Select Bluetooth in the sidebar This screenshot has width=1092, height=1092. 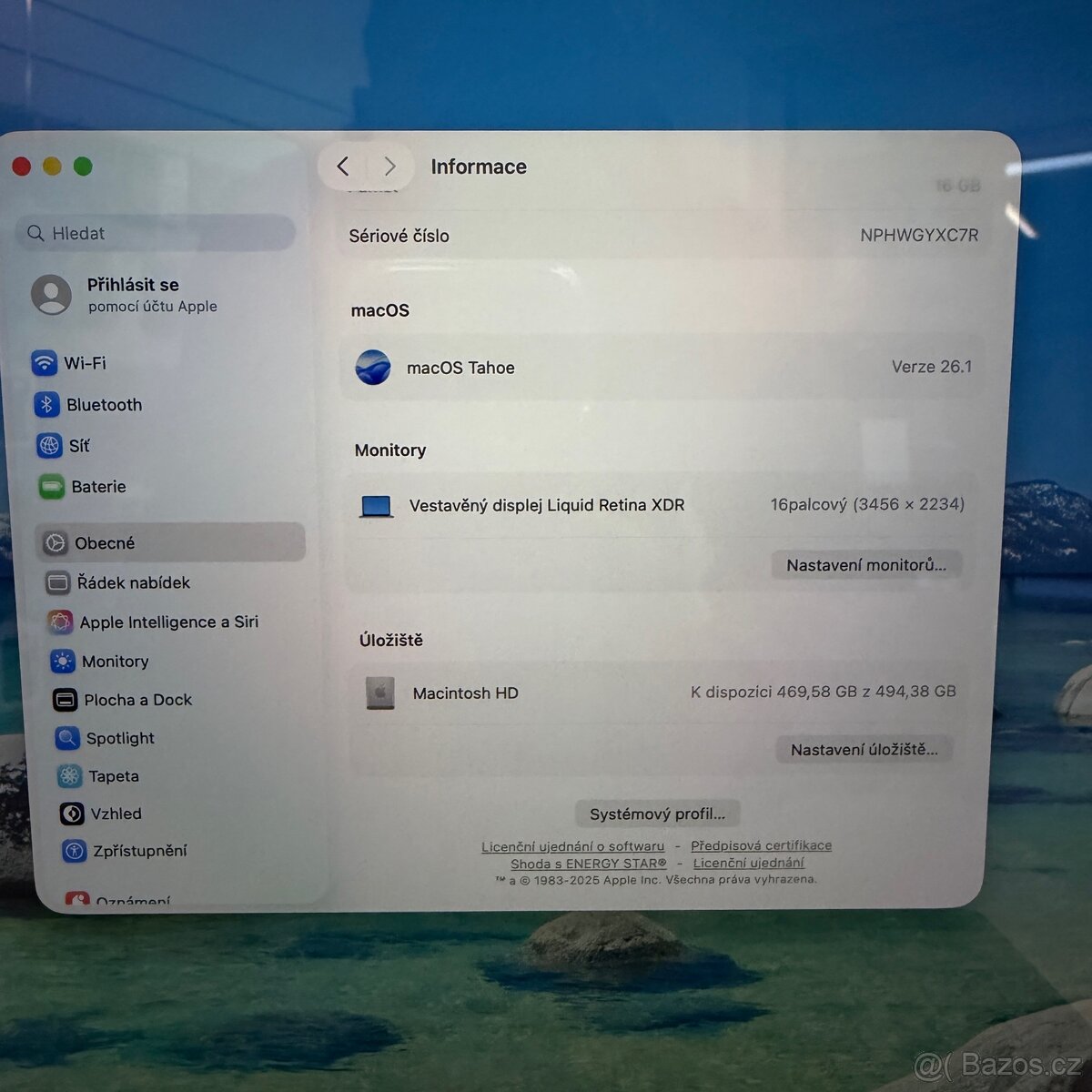[x=103, y=405]
